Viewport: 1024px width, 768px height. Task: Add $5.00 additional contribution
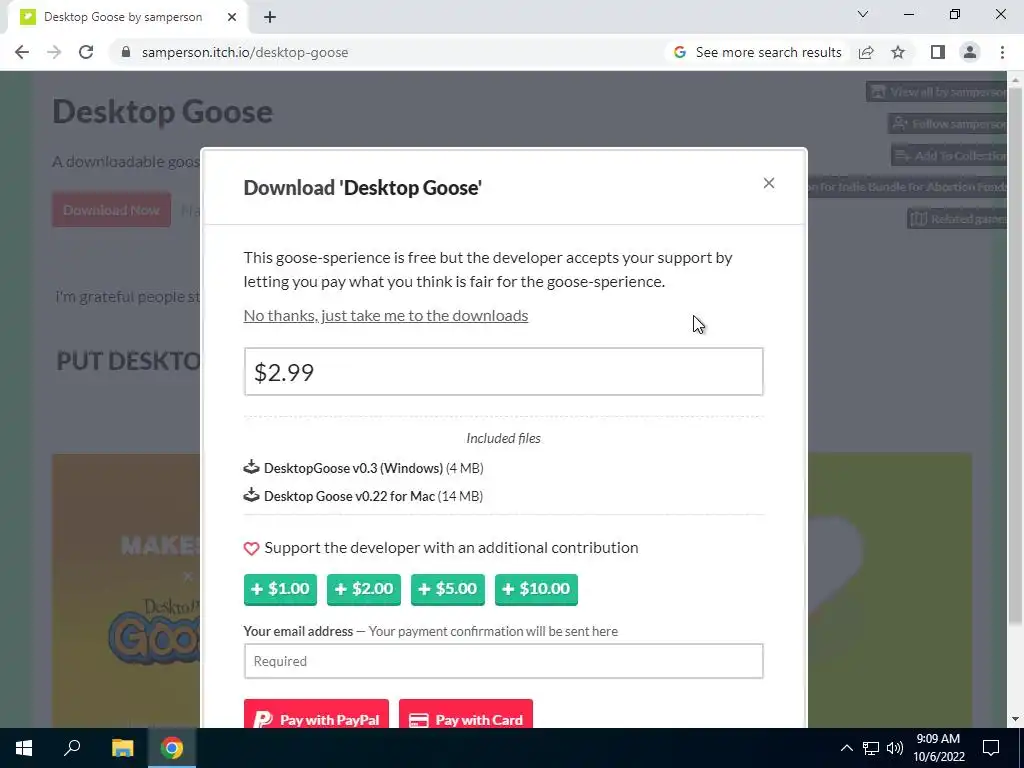pyautogui.click(x=447, y=589)
